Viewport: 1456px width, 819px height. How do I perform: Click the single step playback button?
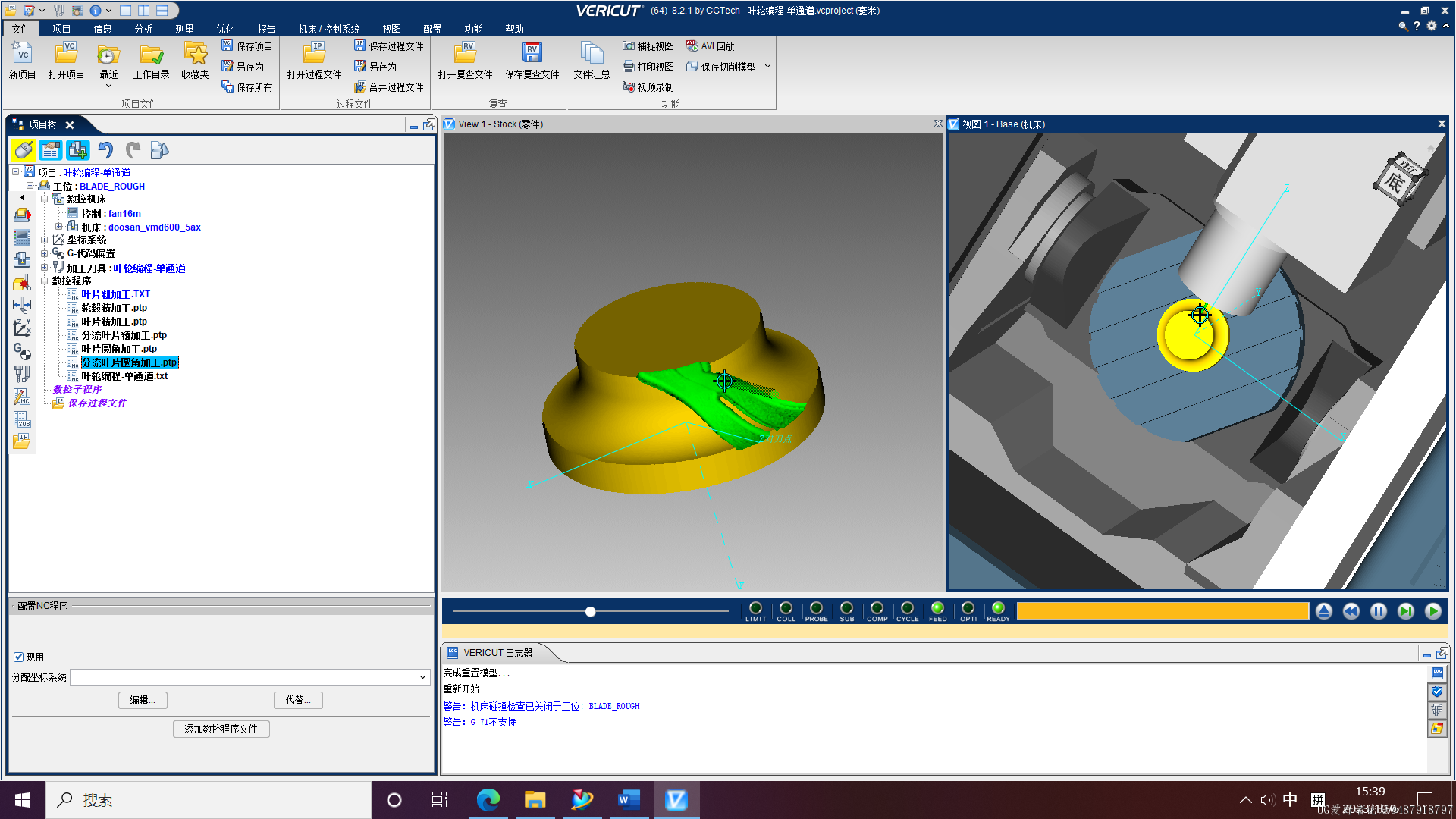pyautogui.click(x=1406, y=611)
